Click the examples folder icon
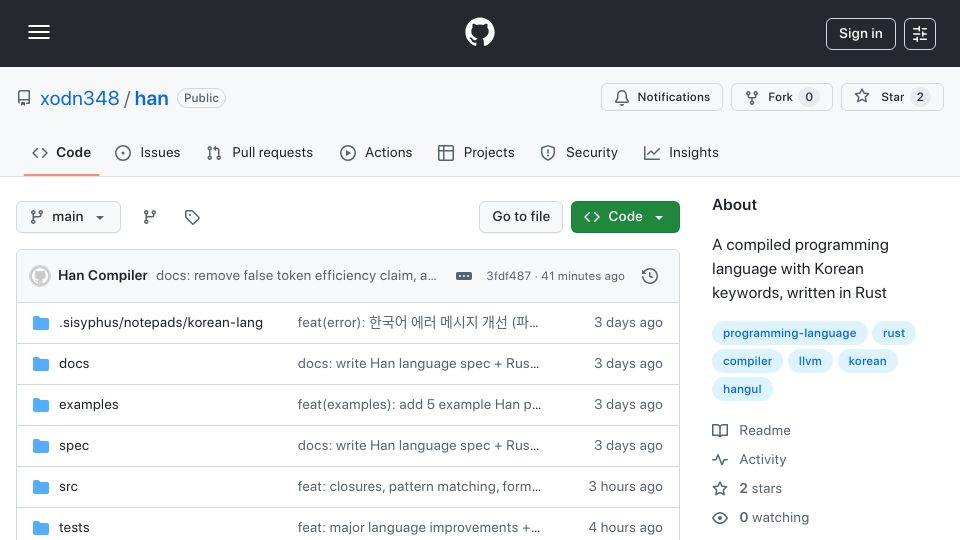The width and height of the screenshot is (960, 540). click(41, 405)
